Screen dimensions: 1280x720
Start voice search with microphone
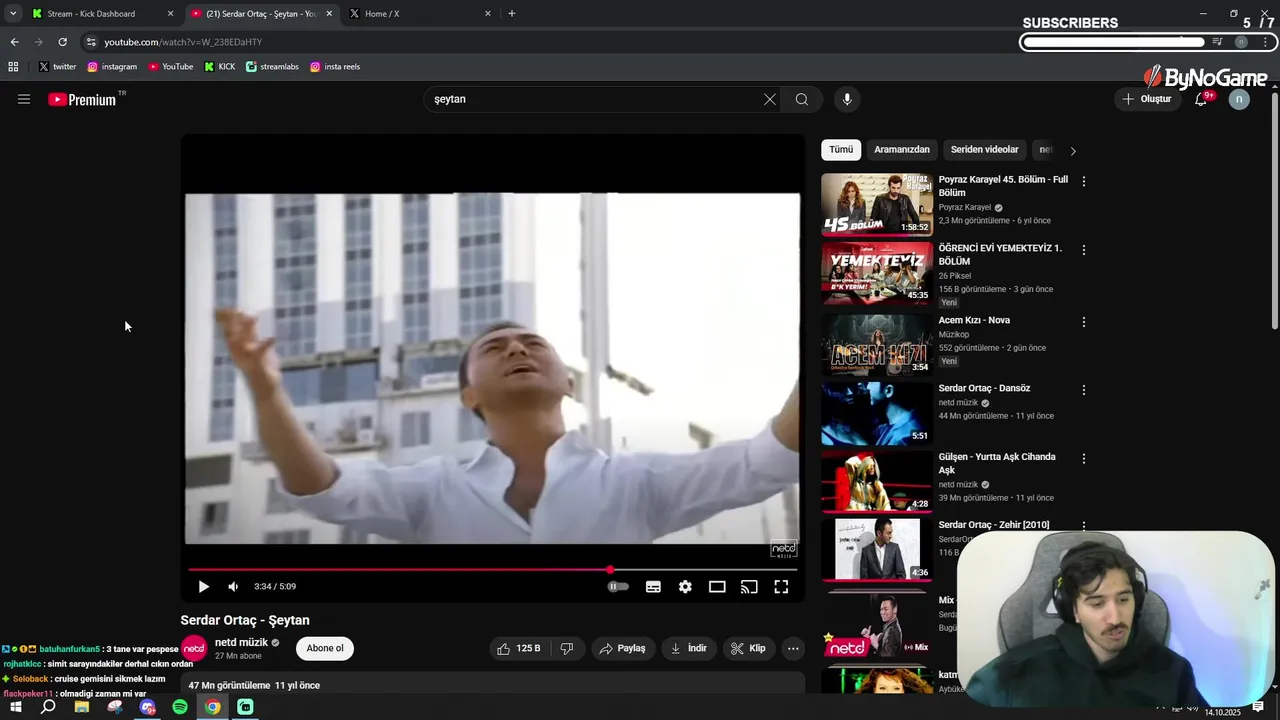point(847,99)
